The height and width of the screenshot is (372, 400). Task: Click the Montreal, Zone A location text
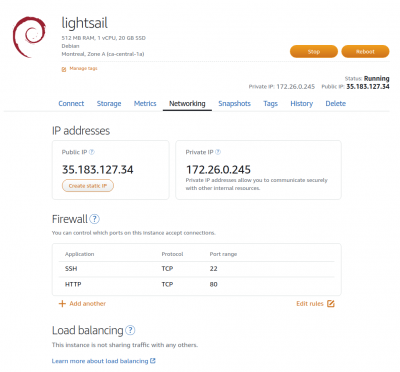pos(103,54)
